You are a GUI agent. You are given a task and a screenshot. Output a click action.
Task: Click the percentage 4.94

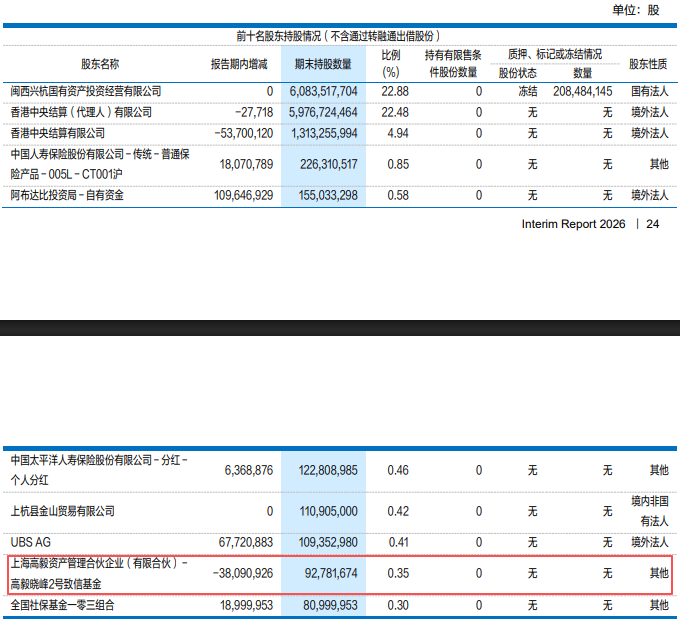point(398,133)
